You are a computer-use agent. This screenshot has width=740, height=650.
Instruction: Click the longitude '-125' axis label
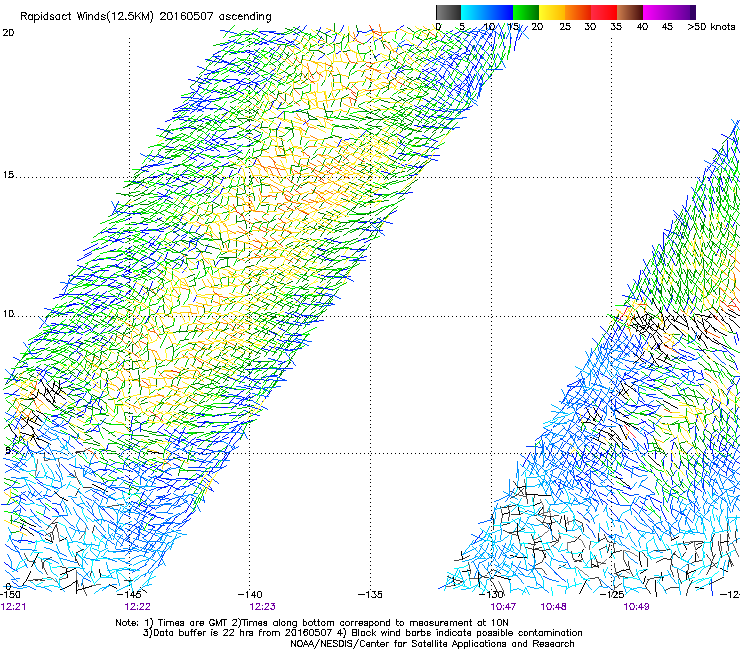click(x=612, y=594)
